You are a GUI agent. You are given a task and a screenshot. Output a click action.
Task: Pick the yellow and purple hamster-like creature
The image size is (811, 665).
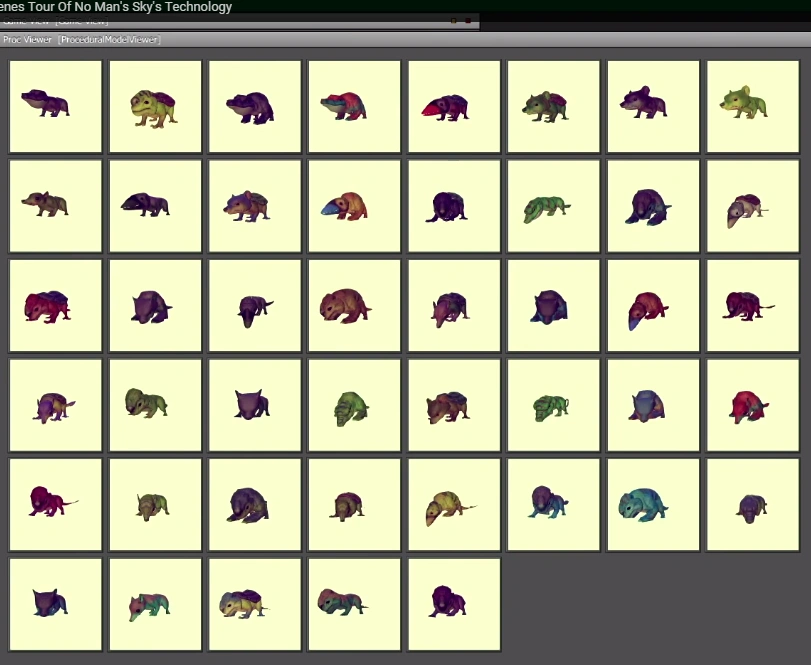[x=255, y=604]
